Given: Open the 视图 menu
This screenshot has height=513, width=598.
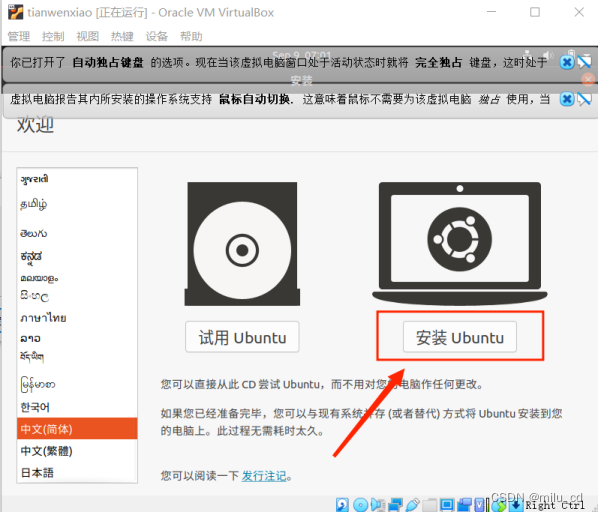Looking at the screenshot, I should 88,37.
